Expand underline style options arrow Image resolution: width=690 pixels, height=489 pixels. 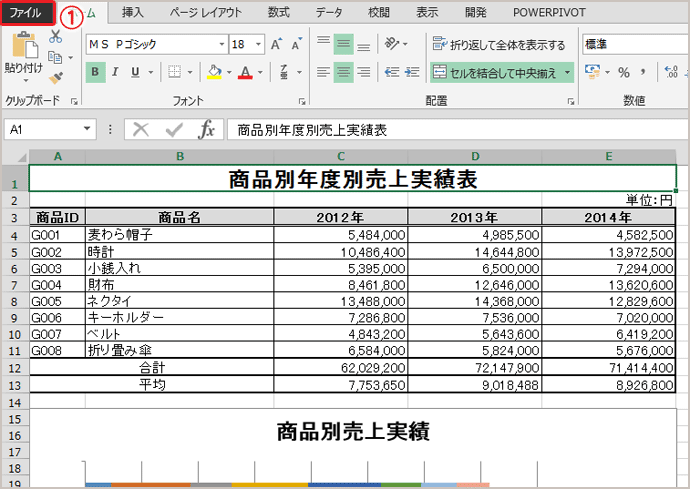click(x=150, y=72)
